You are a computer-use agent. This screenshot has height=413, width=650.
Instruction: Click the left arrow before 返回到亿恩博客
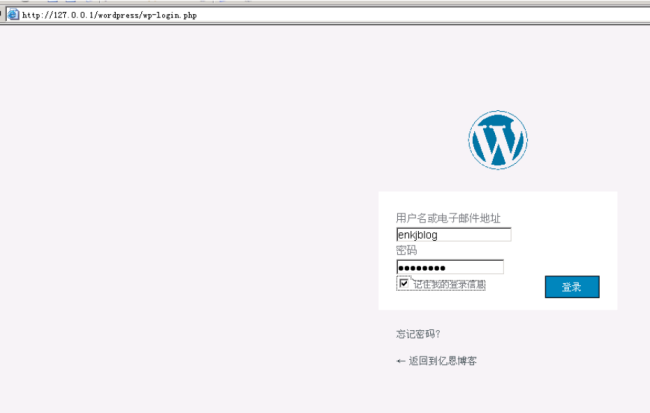pyautogui.click(x=401, y=360)
